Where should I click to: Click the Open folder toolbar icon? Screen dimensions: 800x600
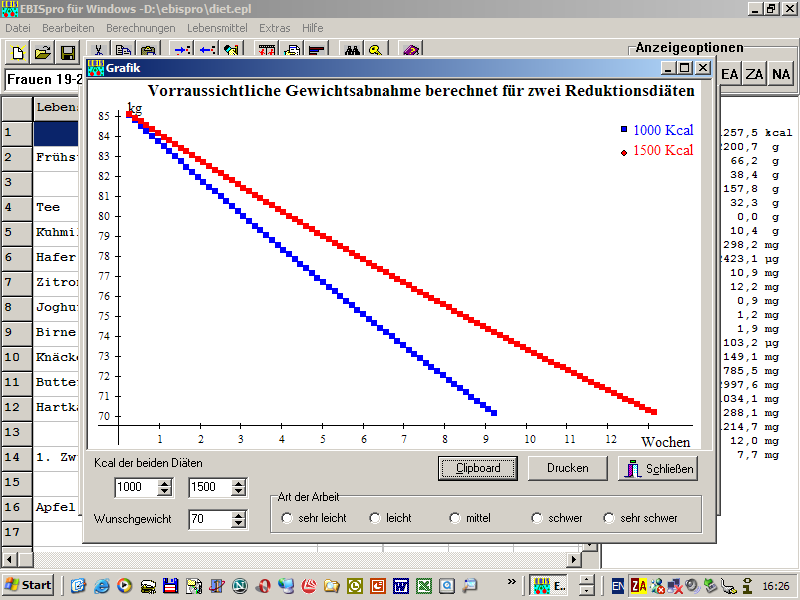coord(43,51)
